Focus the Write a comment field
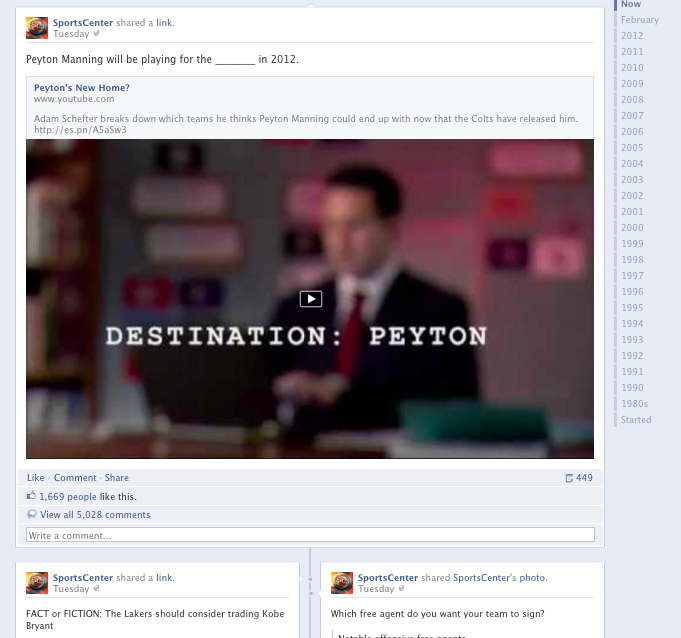681x638 pixels. click(x=310, y=535)
